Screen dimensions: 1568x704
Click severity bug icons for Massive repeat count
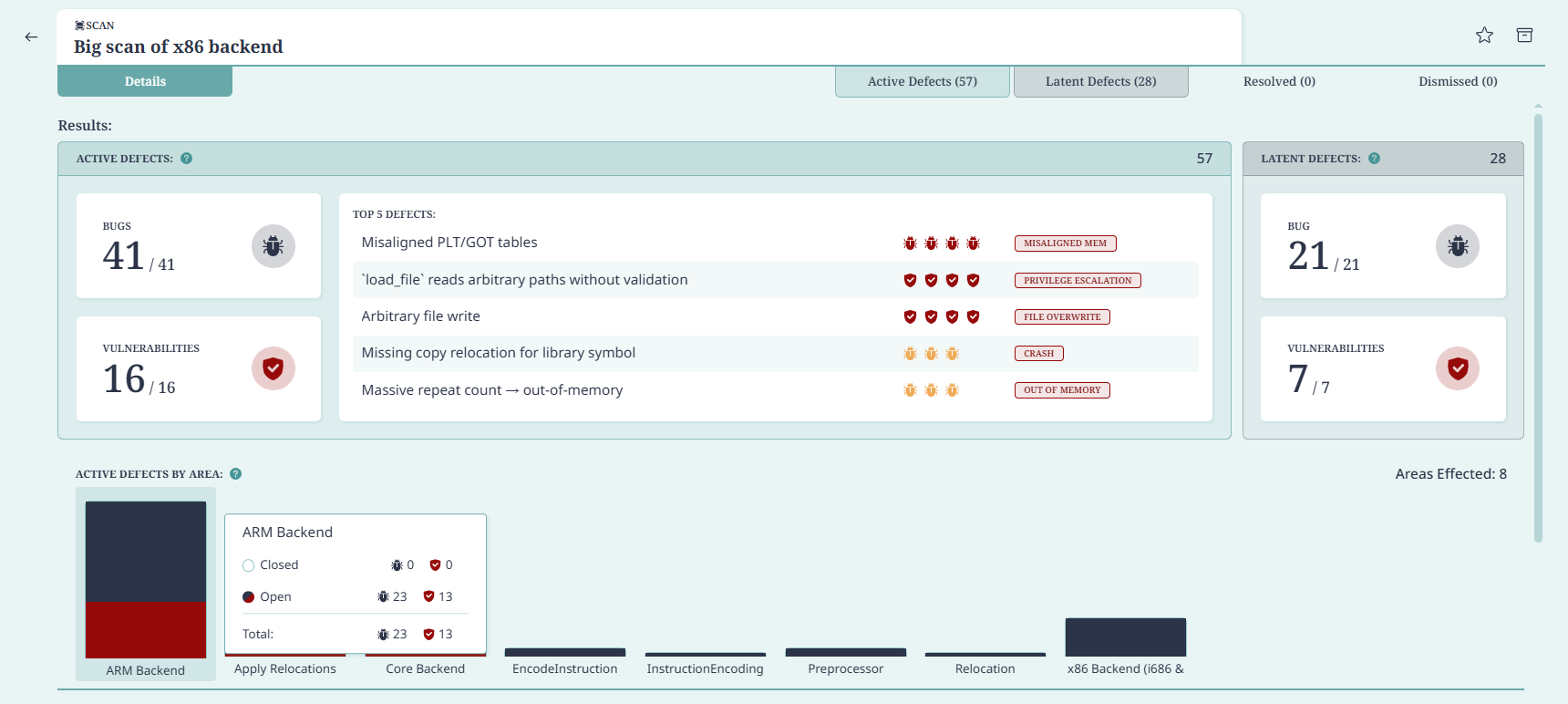(931, 390)
